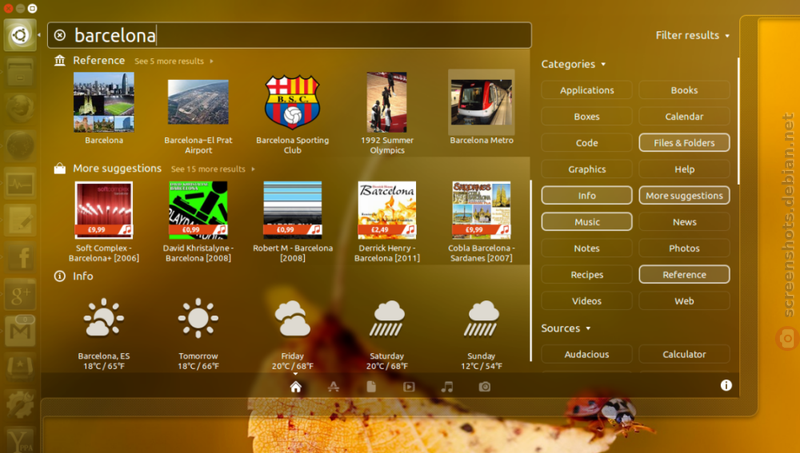The width and height of the screenshot is (800, 453).
Task: Open Barcelona Sporting Club crest result
Action: 292,102
